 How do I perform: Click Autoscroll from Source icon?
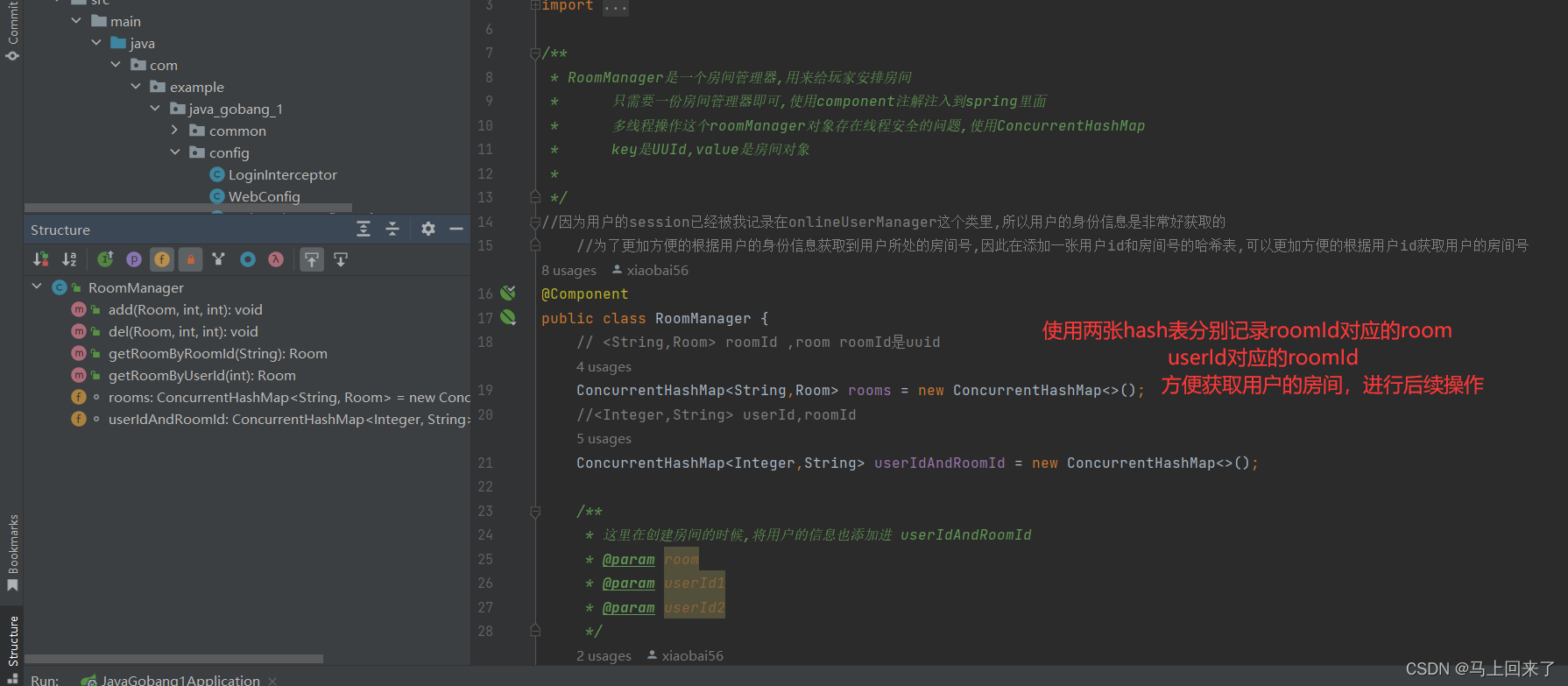[x=341, y=259]
